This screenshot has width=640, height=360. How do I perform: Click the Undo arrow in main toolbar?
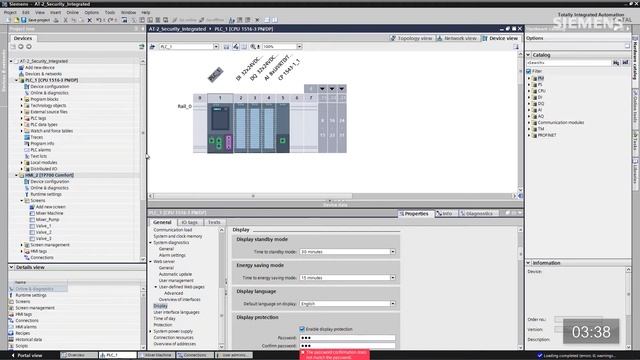point(98,20)
